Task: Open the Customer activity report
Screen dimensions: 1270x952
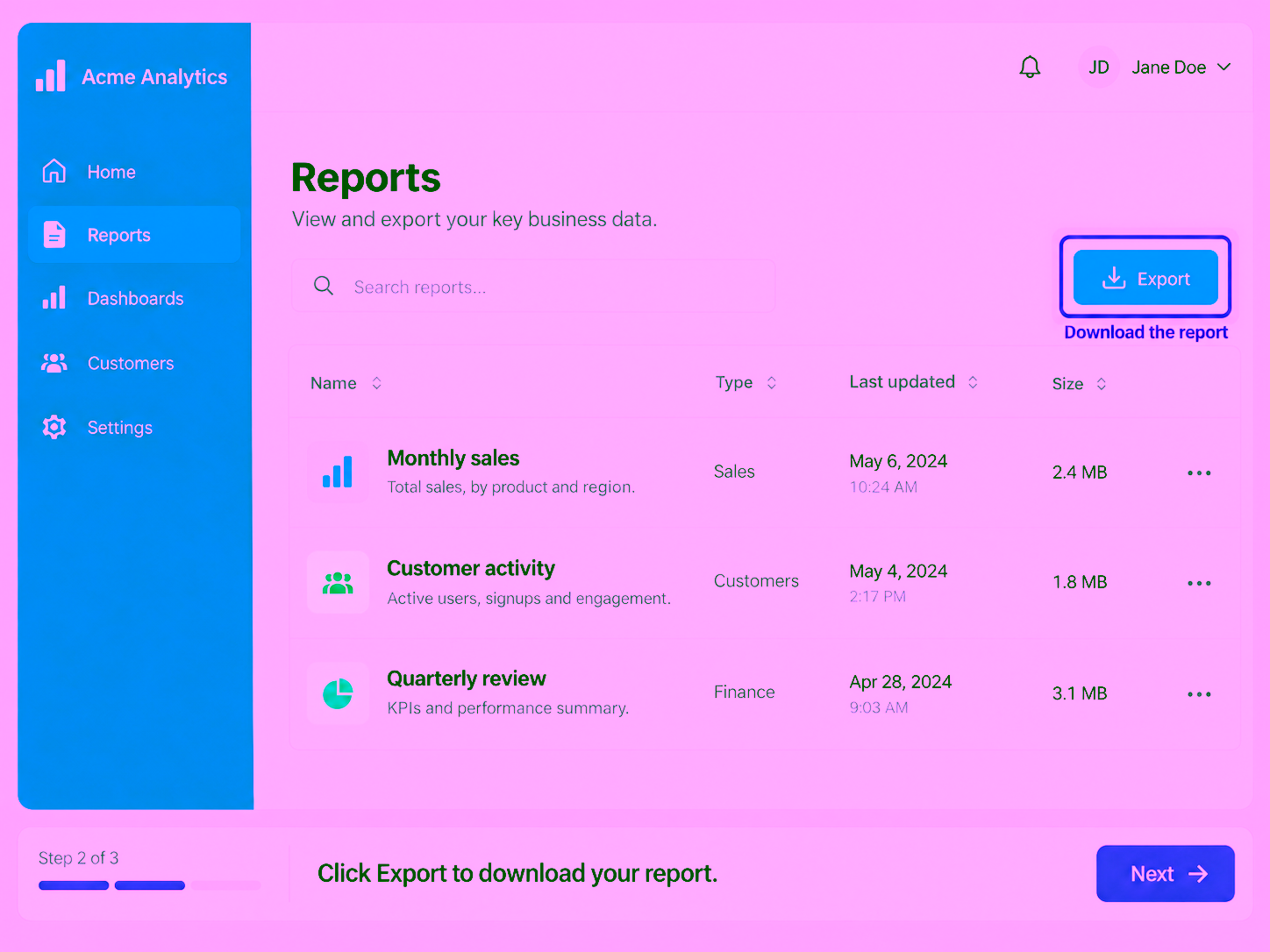Action: pos(471,569)
